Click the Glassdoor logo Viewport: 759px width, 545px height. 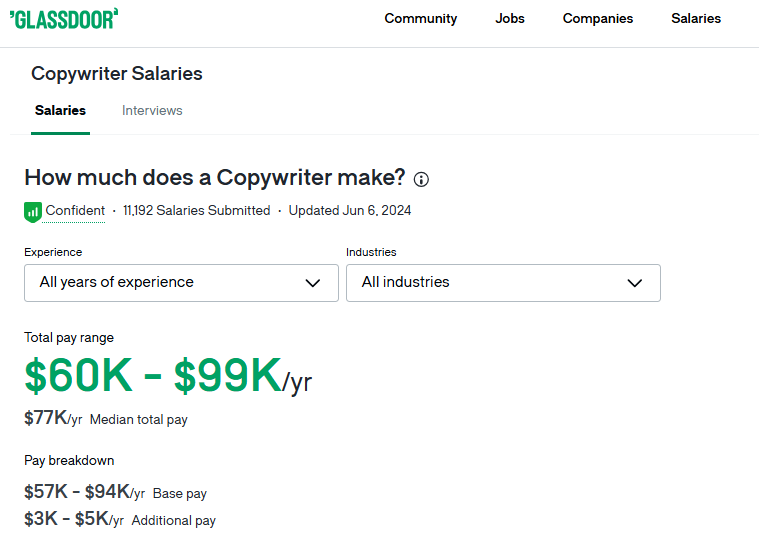coord(64,19)
